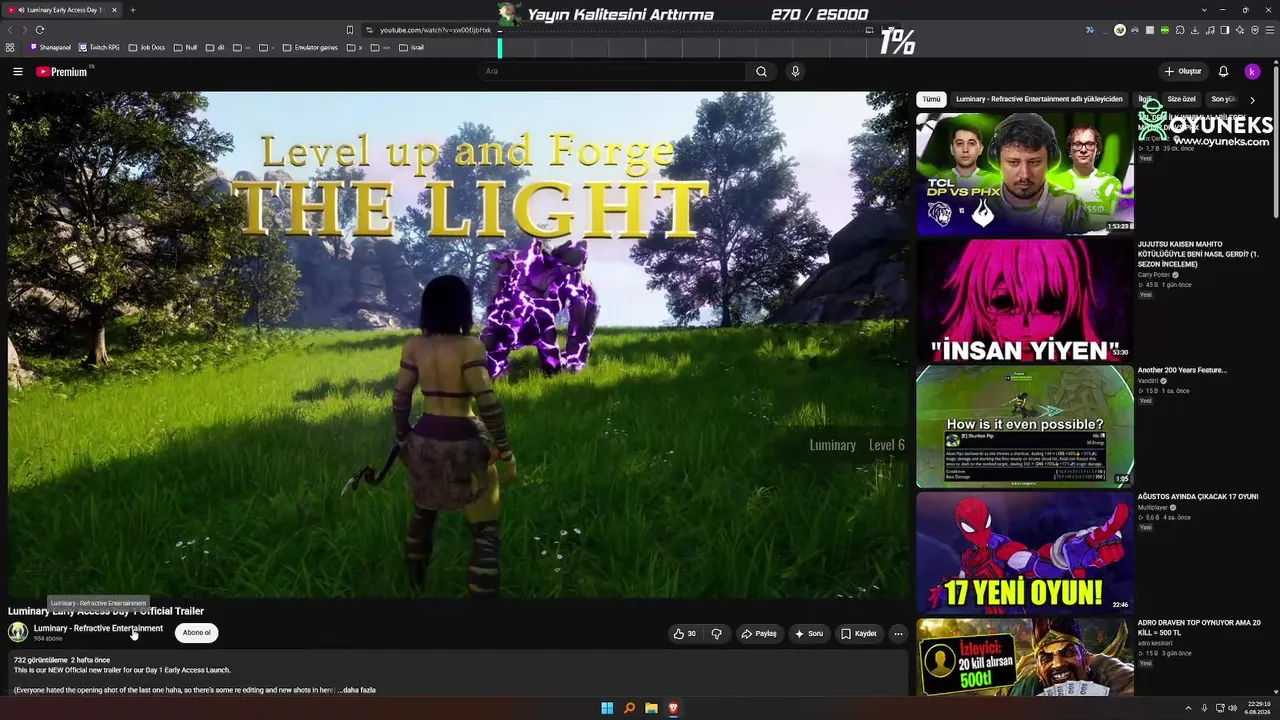Open JUJUTSU KAISEN MAHITO video title
Viewport: 1280px width, 720px height.
click(x=1198, y=254)
